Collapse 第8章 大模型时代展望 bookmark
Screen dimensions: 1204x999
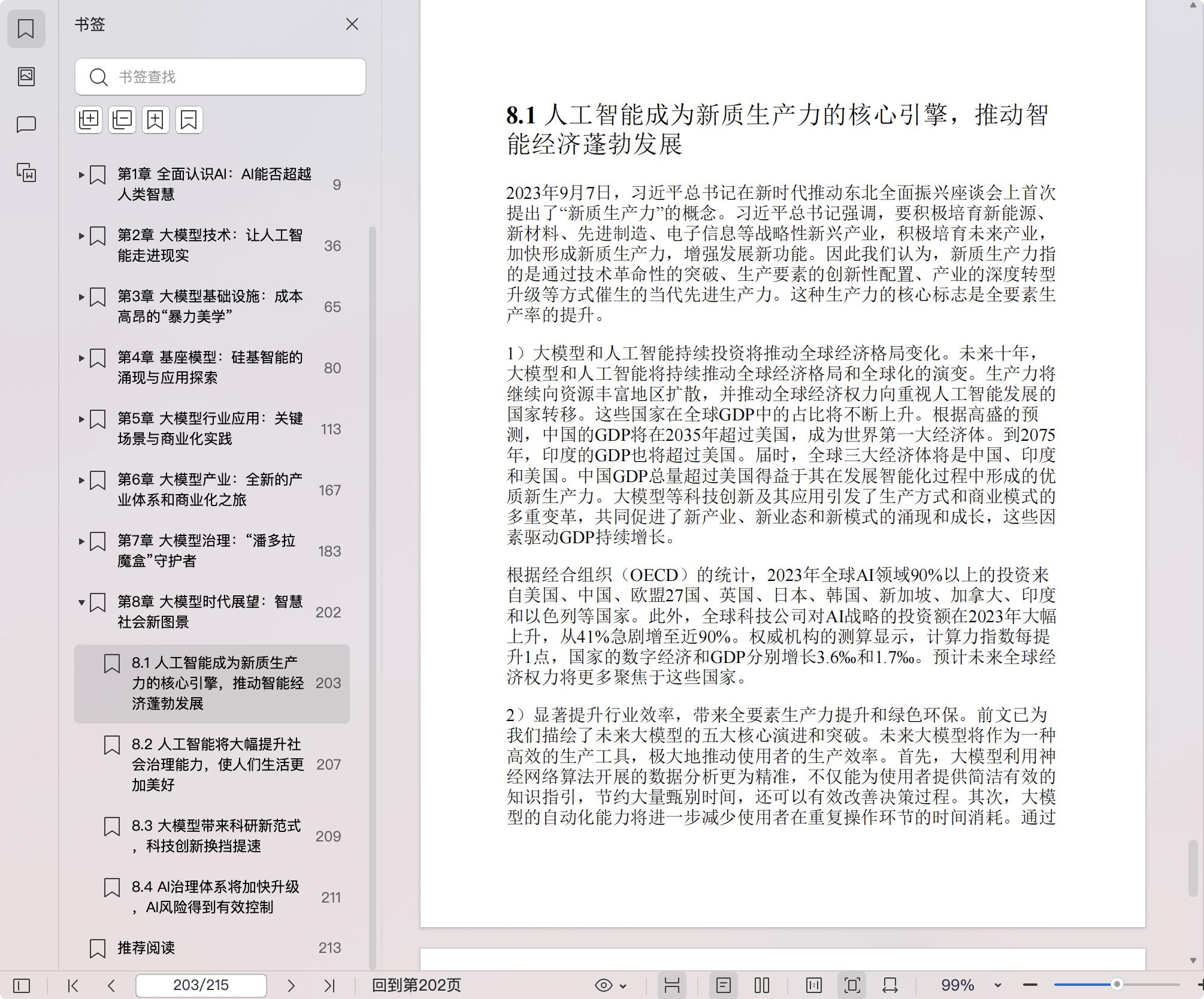coord(81,602)
